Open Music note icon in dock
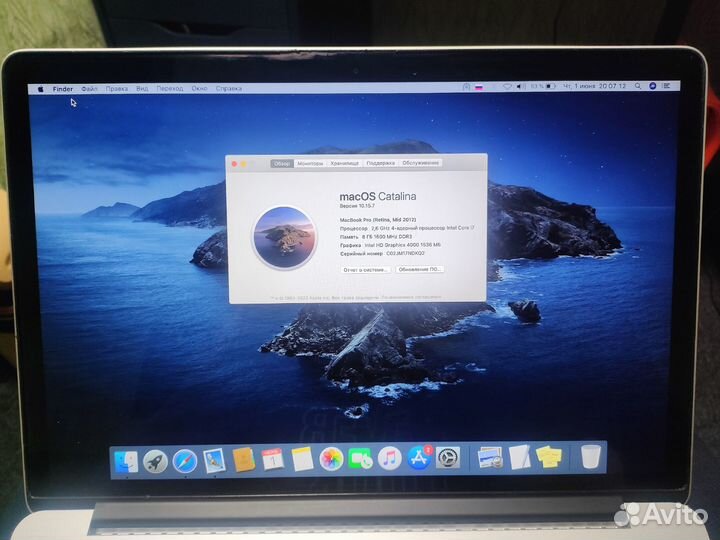This screenshot has width=720, height=540. (389, 458)
